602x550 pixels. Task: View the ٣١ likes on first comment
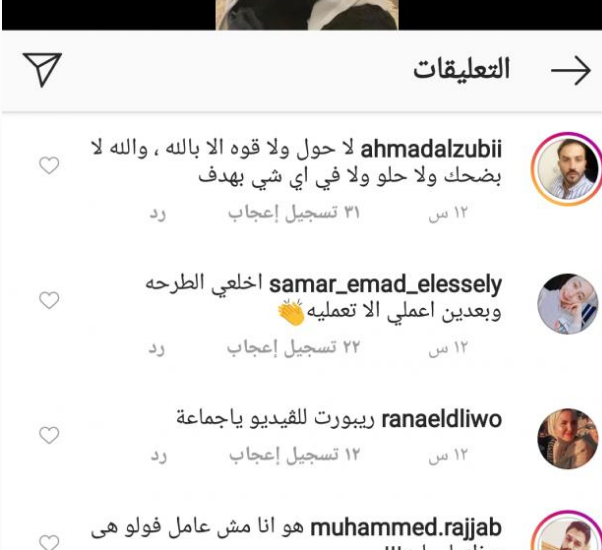click(294, 213)
